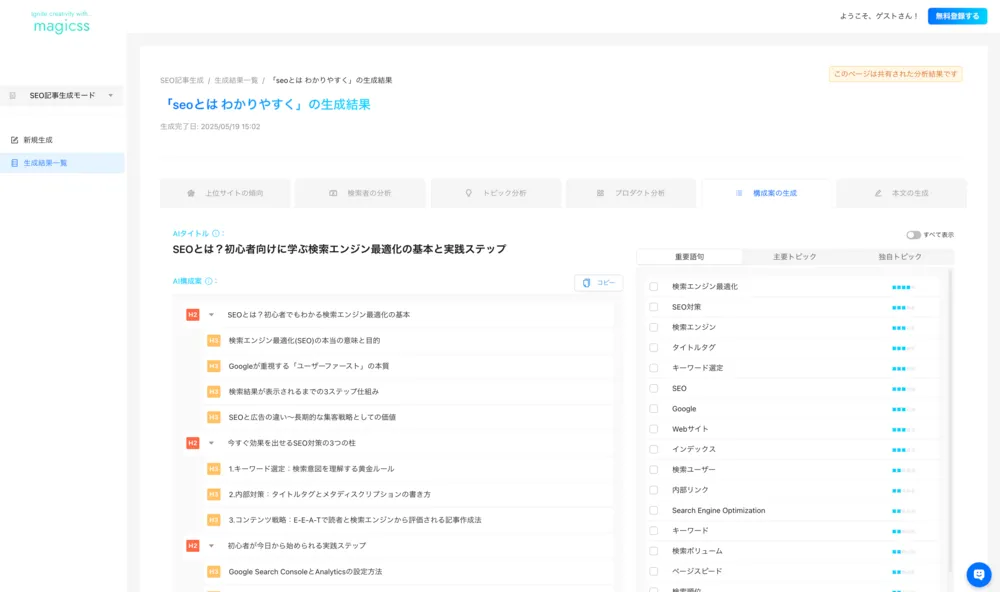This screenshot has height=592, width=1000.
Task: Switch to the トピック分析 tab
Action: point(496,193)
